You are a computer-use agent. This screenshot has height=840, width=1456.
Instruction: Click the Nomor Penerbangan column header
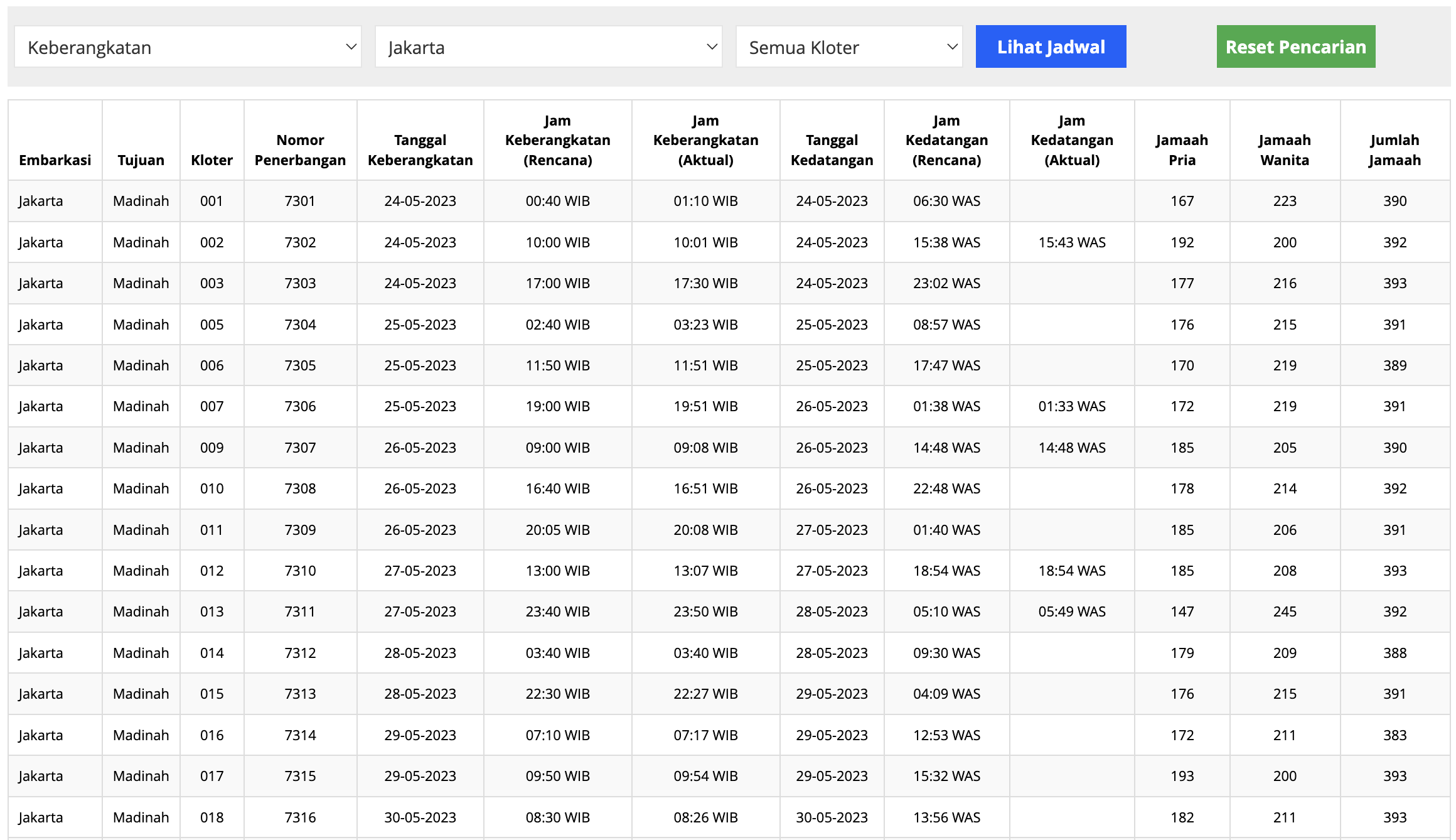pyautogui.click(x=300, y=150)
